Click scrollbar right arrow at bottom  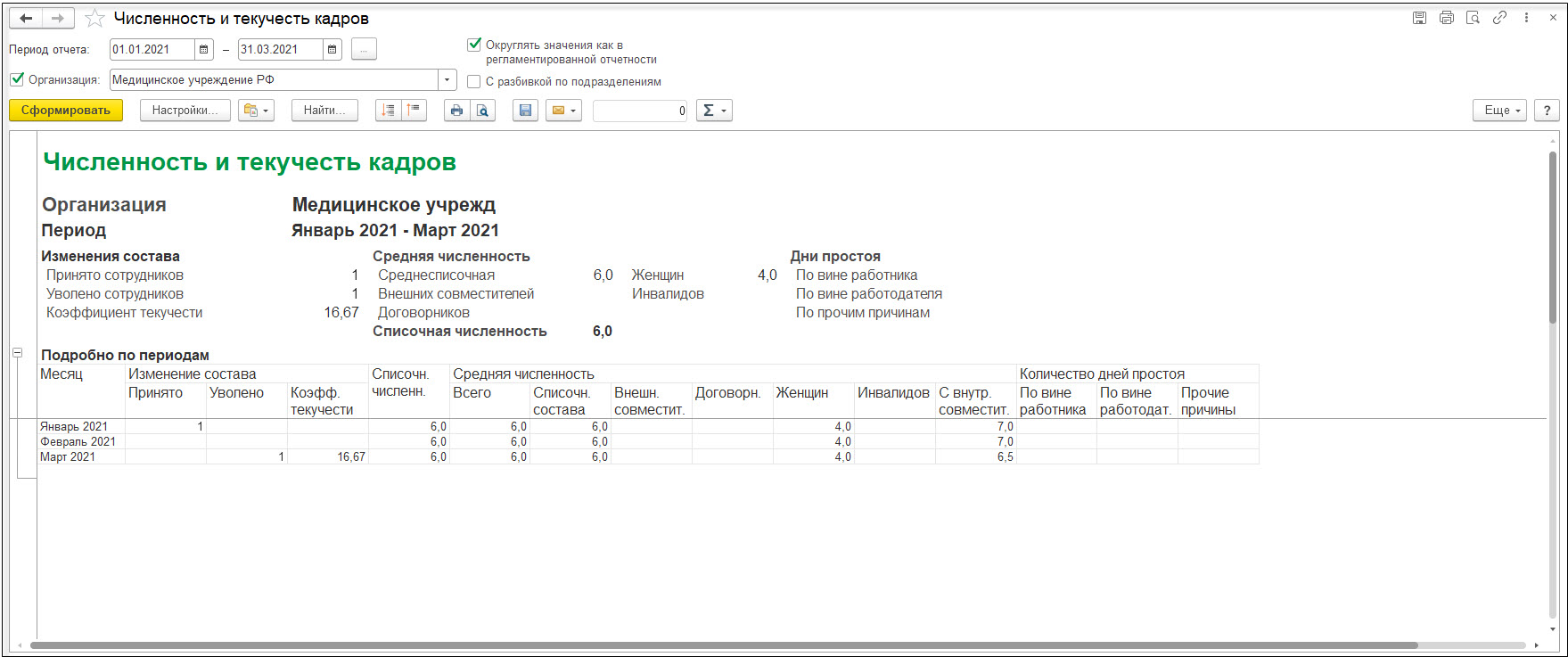point(1537,645)
